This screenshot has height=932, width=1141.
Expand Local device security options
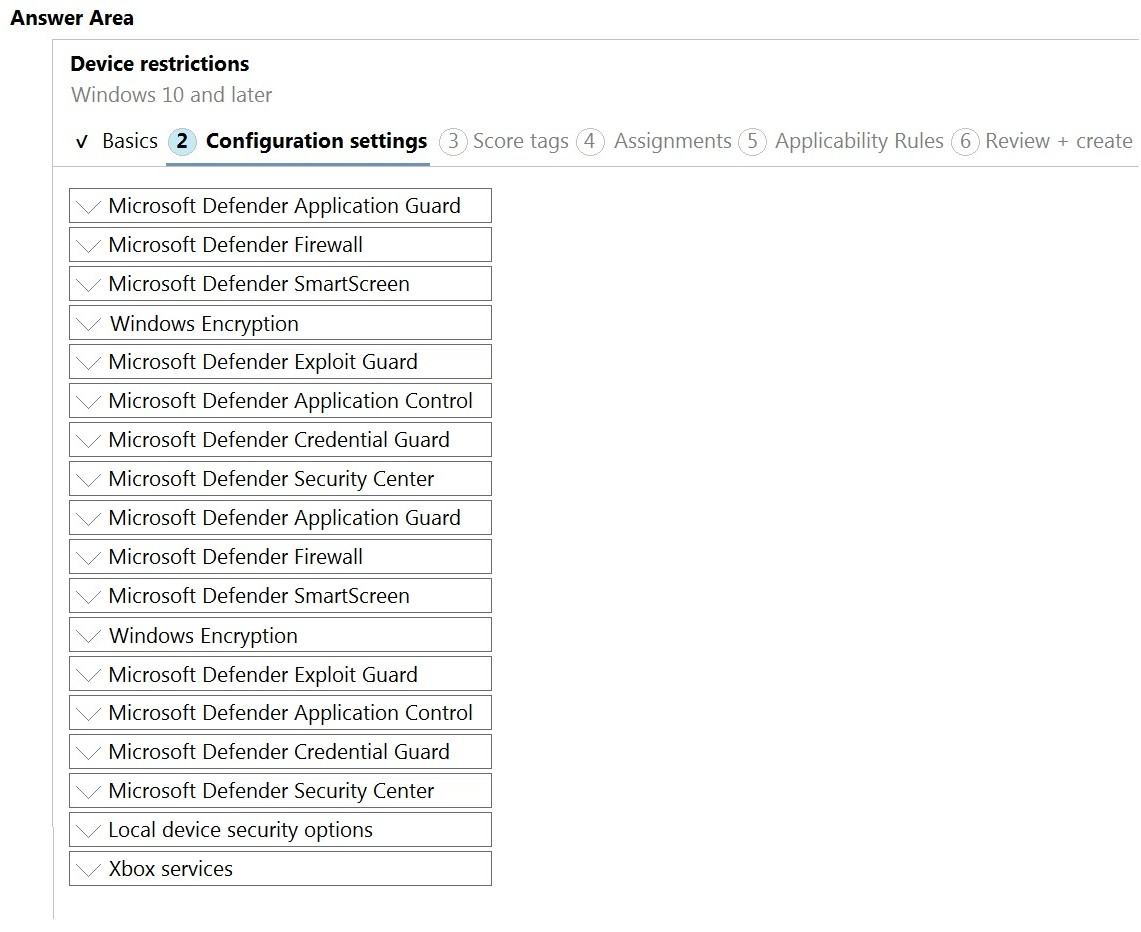(x=280, y=830)
